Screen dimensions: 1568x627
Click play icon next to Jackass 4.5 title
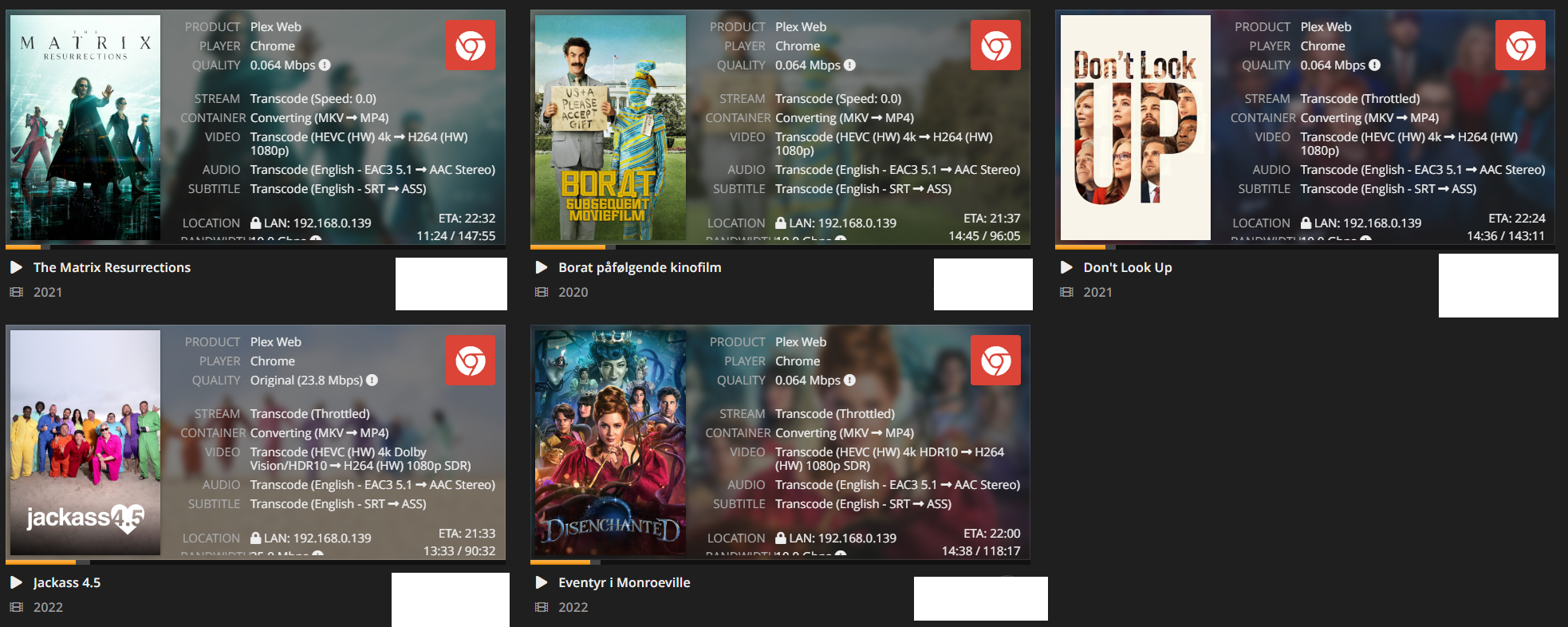(x=16, y=582)
